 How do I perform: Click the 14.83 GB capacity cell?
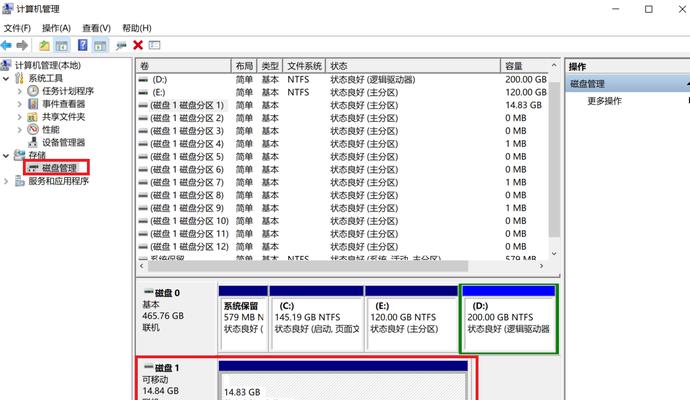coord(523,105)
